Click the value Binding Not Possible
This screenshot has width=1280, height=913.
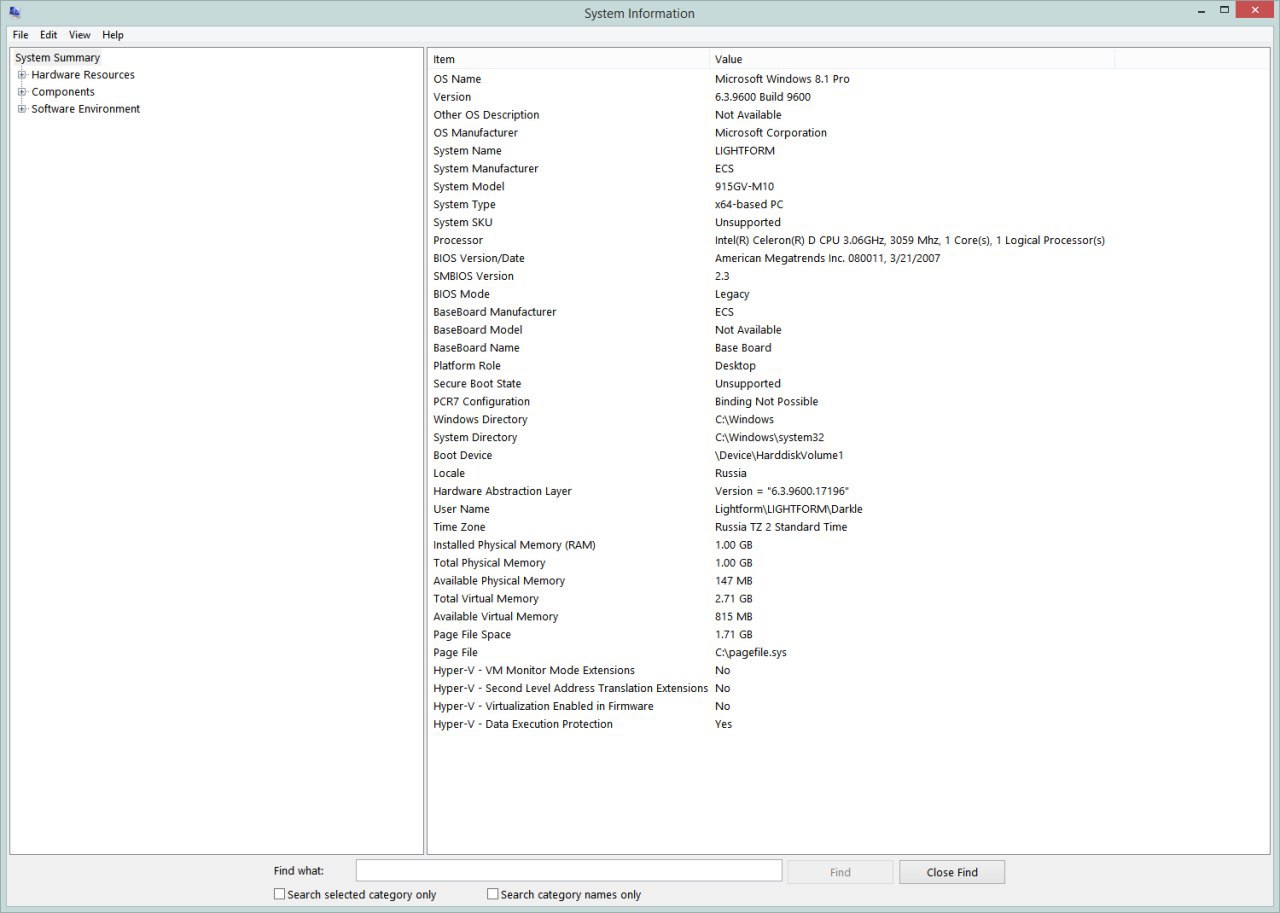coord(766,402)
